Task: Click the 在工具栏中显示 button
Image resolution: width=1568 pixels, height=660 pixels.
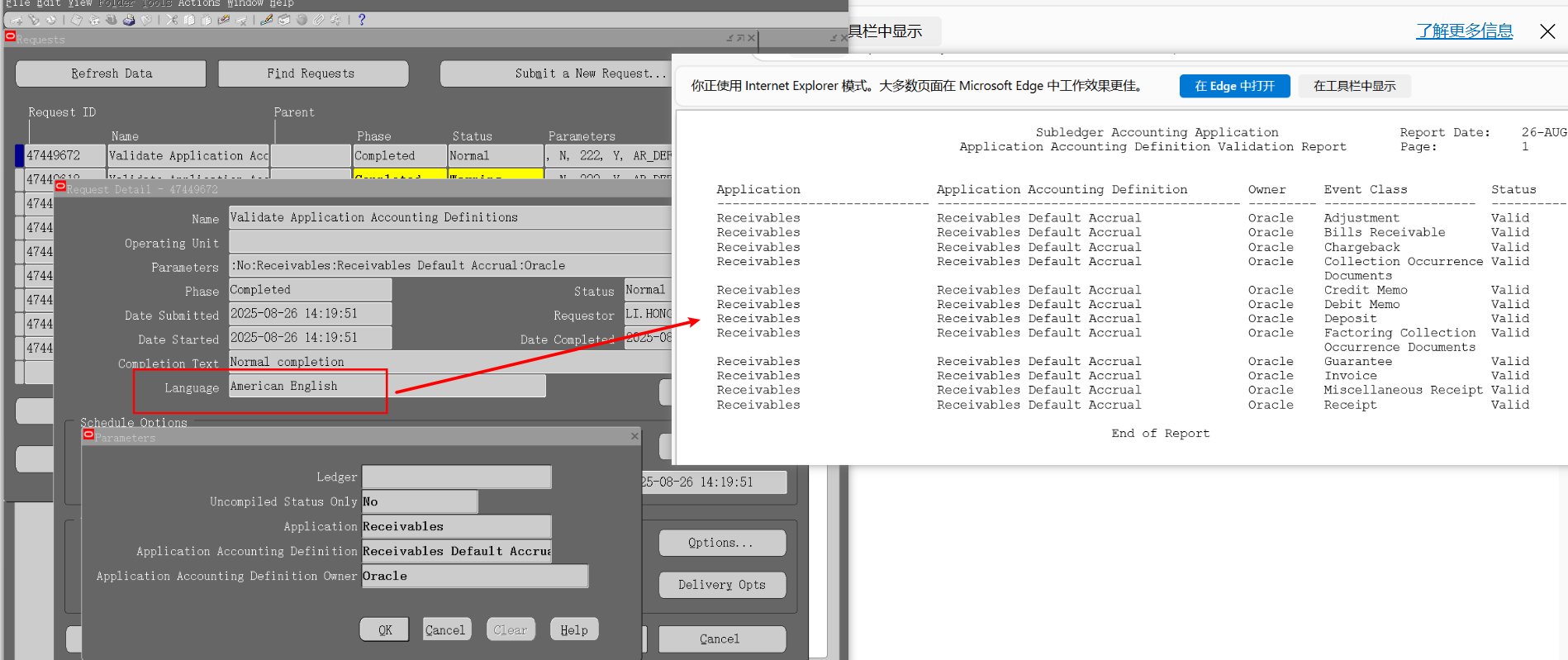Action: (x=1354, y=86)
